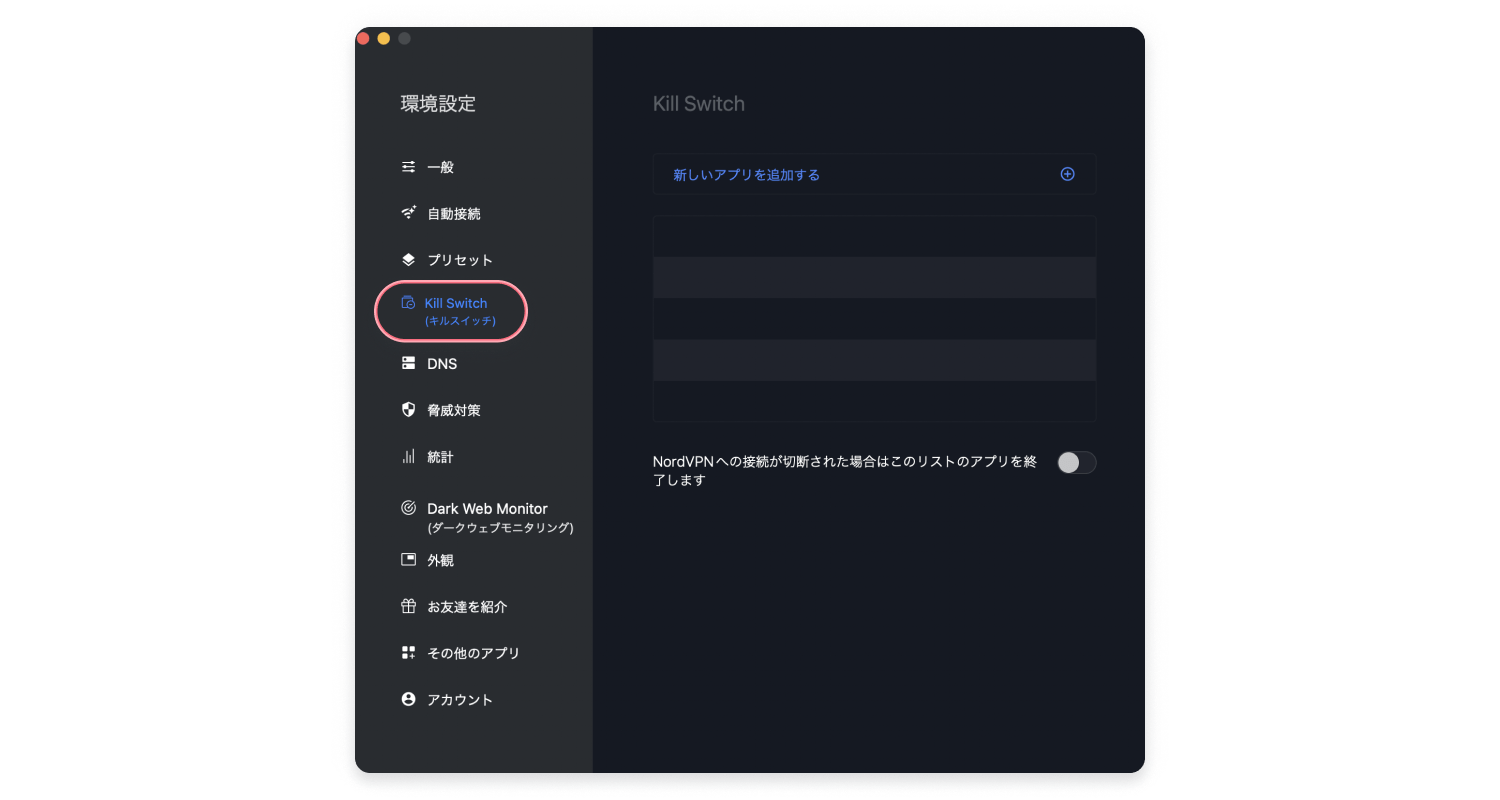
Task: Click the 一般 sliders icon
Action: [408, 167]
